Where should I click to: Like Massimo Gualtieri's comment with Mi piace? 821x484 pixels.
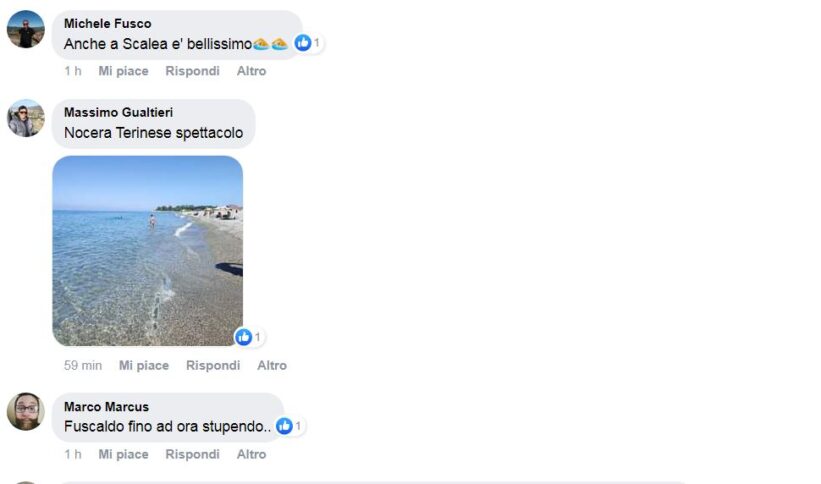click(144, 366)
